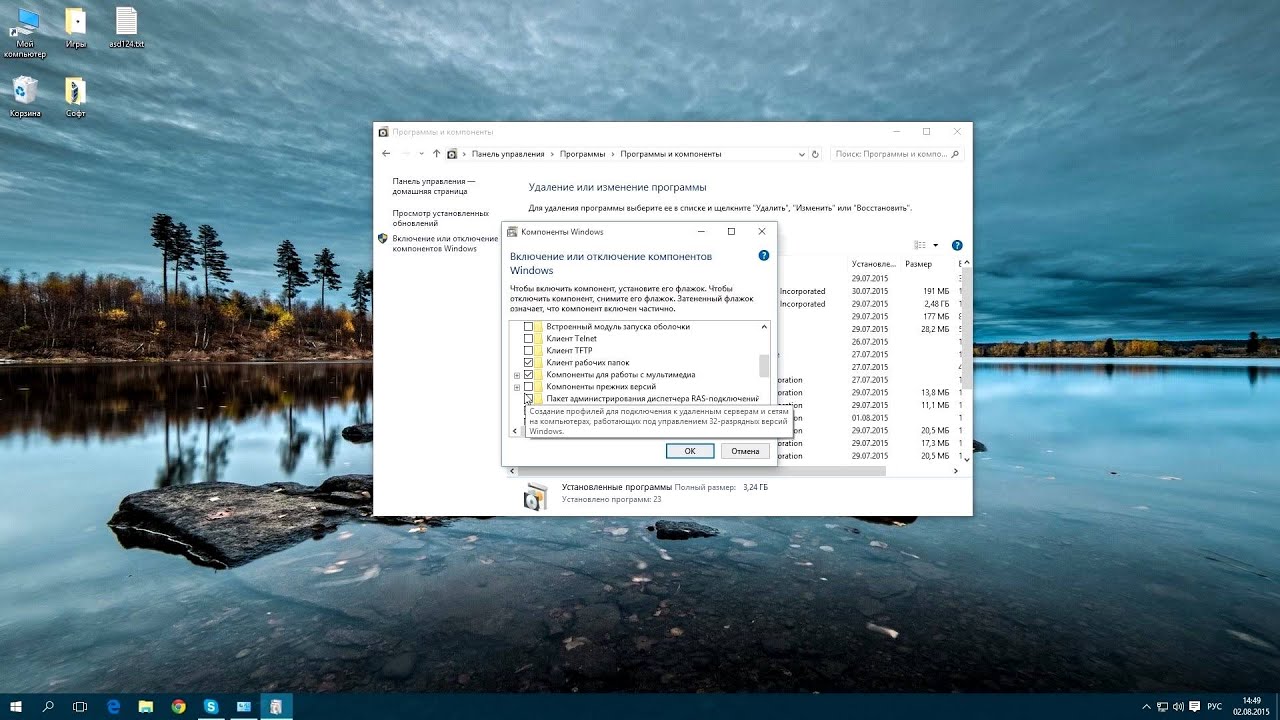Enable Клиент Telnet checkbox

[529, 339]
